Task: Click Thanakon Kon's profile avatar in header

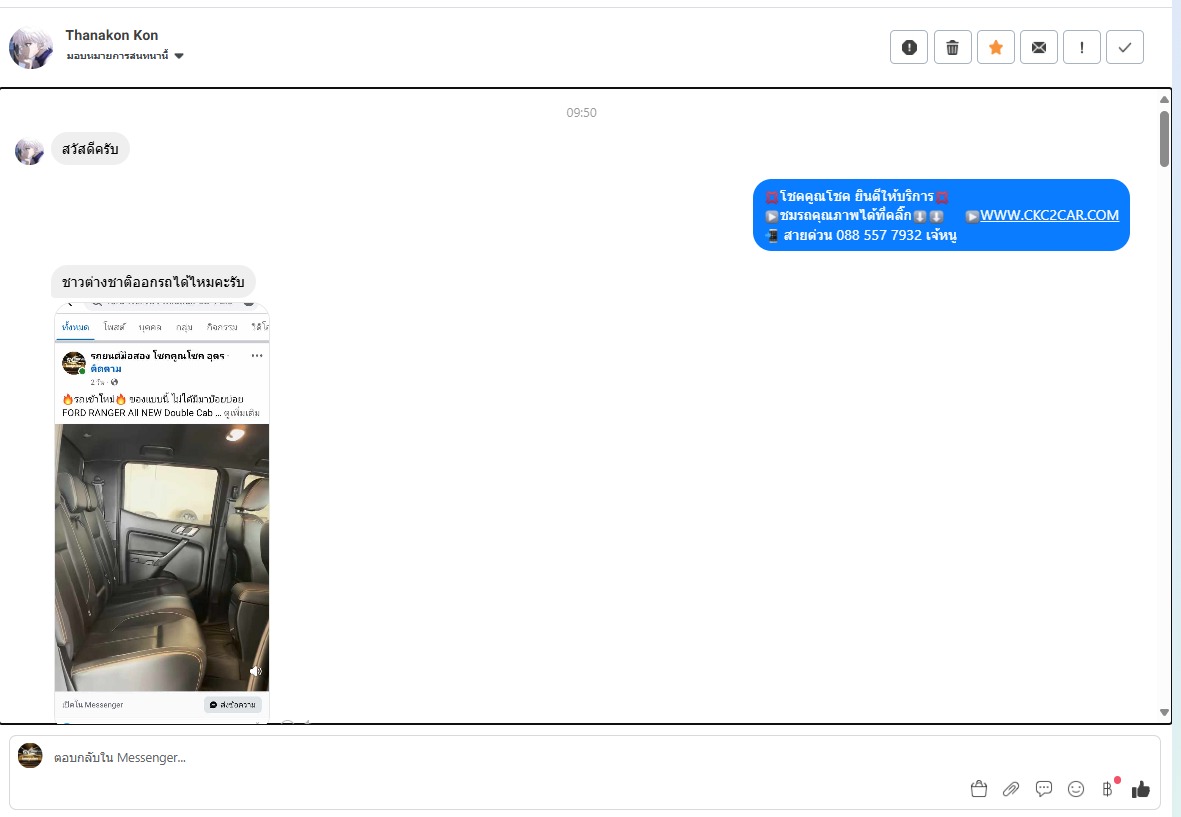Action: click(31, 47)
